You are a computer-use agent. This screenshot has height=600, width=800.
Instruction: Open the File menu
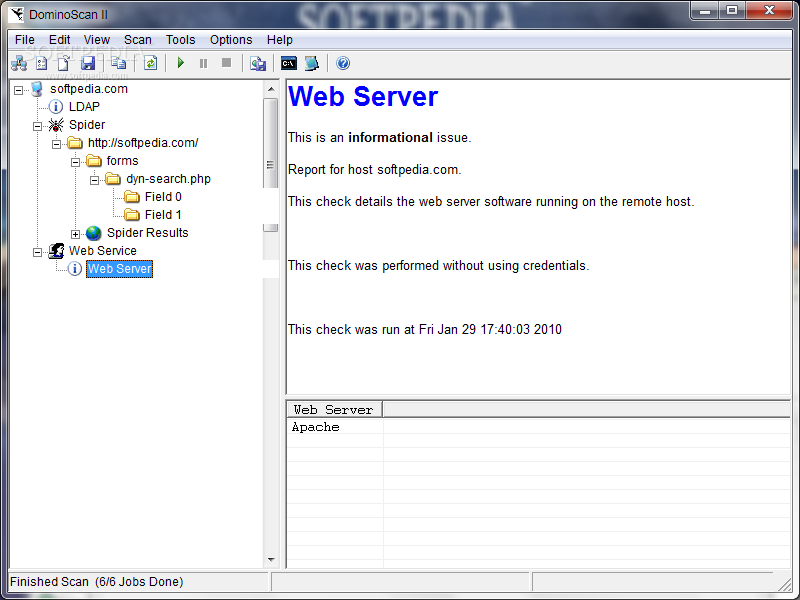(x=24, y=40)
